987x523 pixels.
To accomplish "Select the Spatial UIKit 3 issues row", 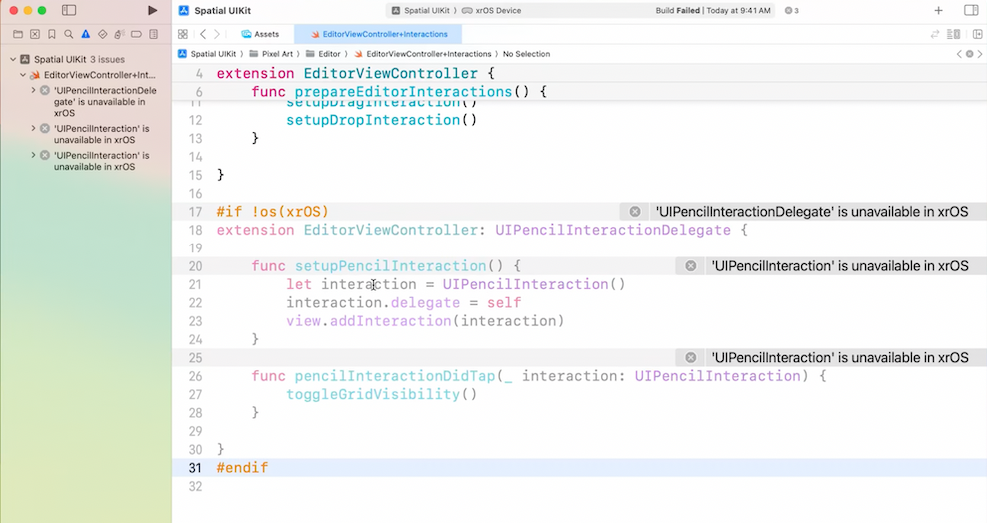I will [x=86, y=59].
